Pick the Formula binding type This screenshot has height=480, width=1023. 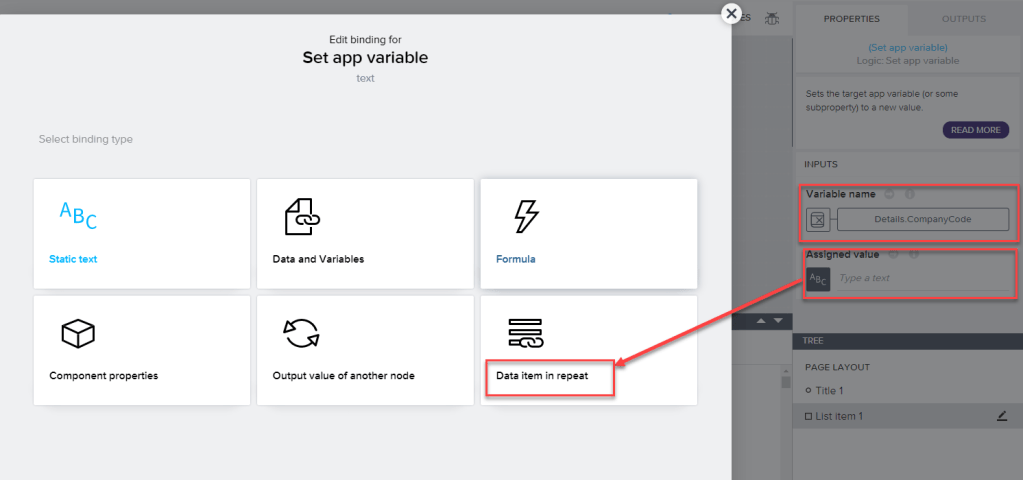pos(588,234)
